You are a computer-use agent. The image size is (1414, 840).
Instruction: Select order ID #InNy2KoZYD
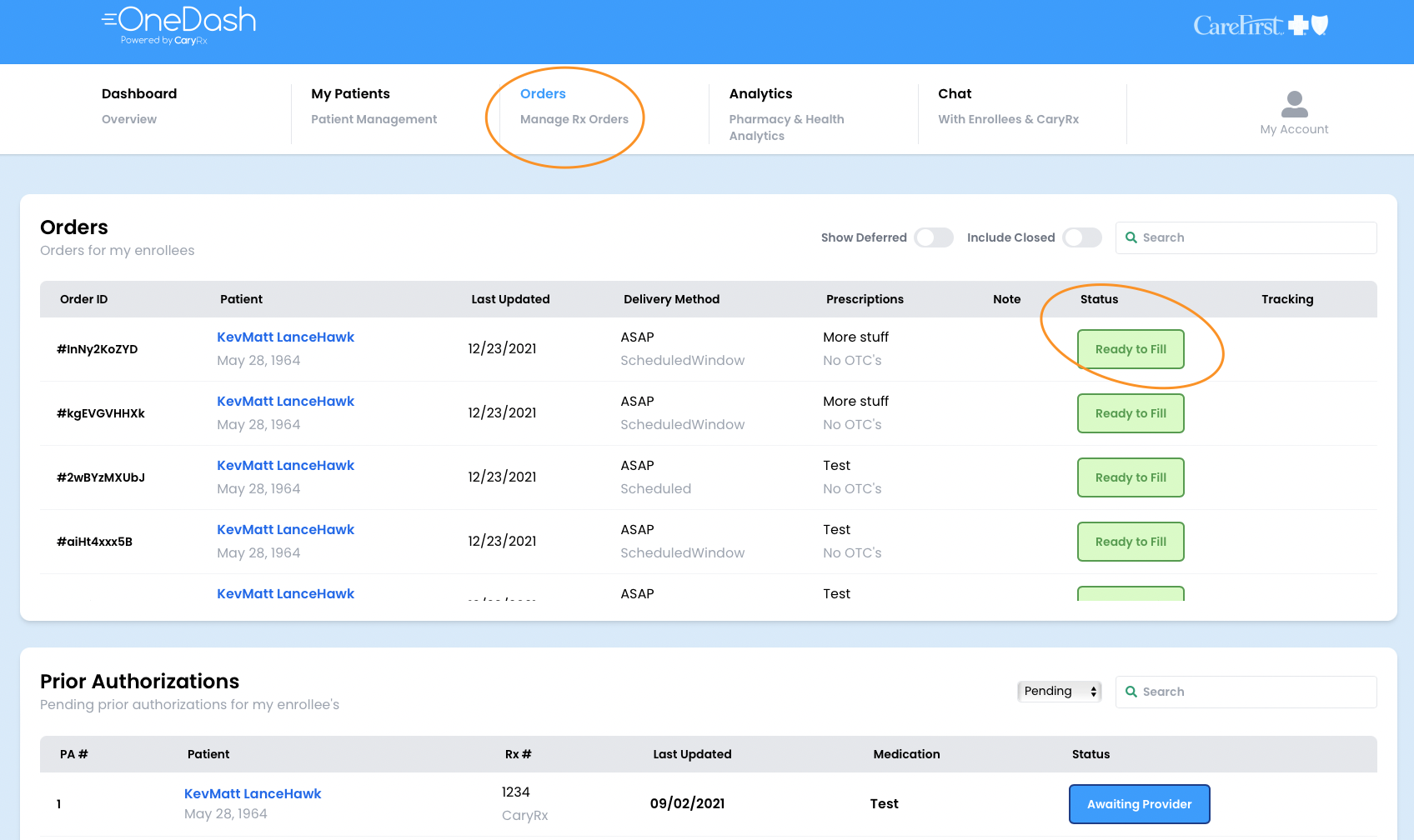[x=97, y=349]
